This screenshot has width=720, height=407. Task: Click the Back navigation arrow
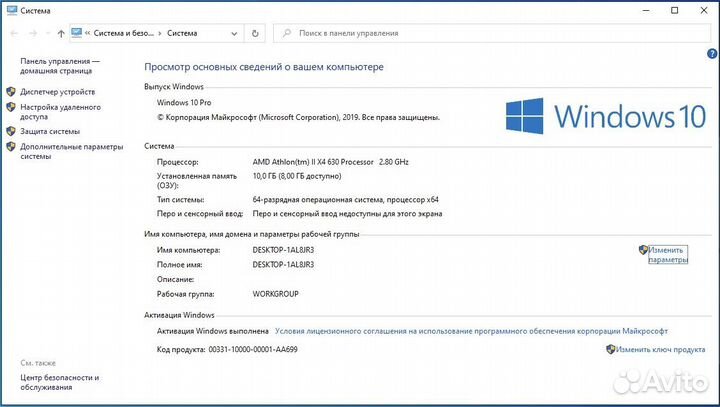tap(14, 33)
